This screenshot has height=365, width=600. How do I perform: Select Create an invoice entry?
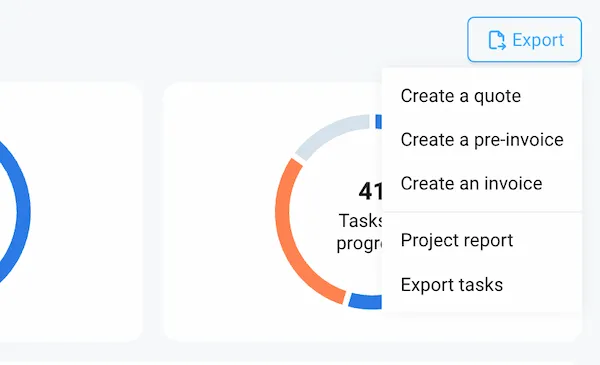471,183
